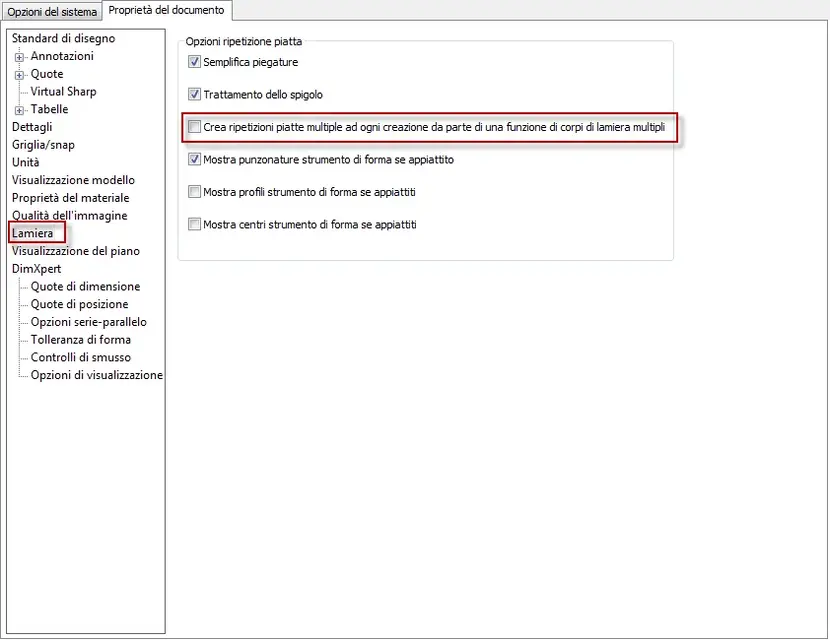Click the Opzioni ripetizione piatta group label
The height and width of the screenshot is (640, 830).
(243, 41)
